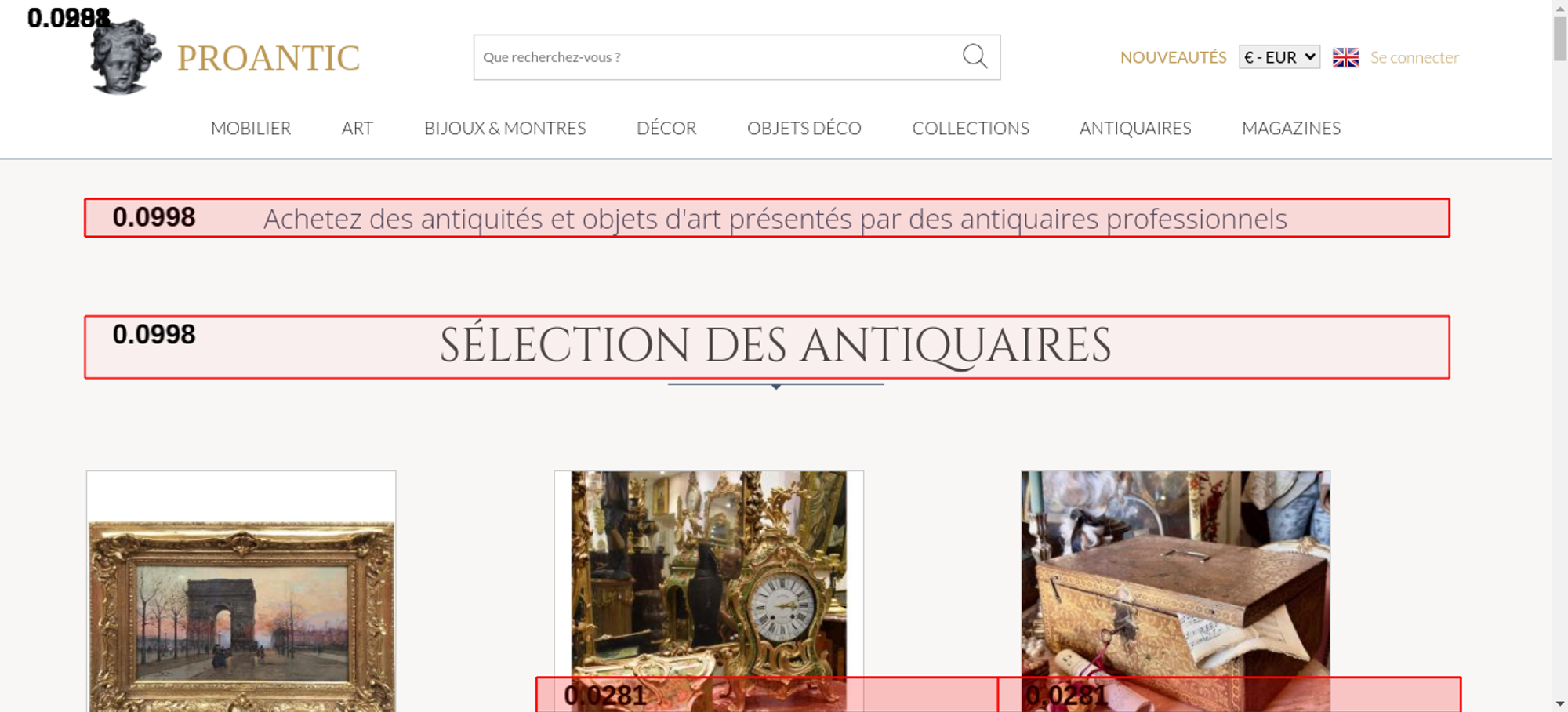The width and height of the screenshot is (1568, 712).
Task: Open the gilded rococo clock thumbnail
Action: [709, 572]
